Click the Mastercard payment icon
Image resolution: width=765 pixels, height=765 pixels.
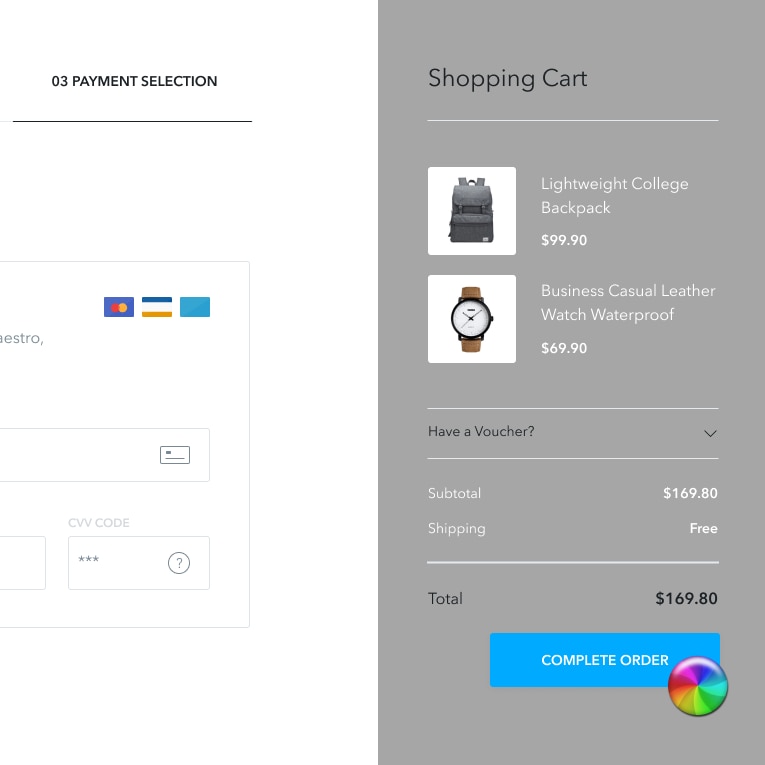(x=119, y=307)
